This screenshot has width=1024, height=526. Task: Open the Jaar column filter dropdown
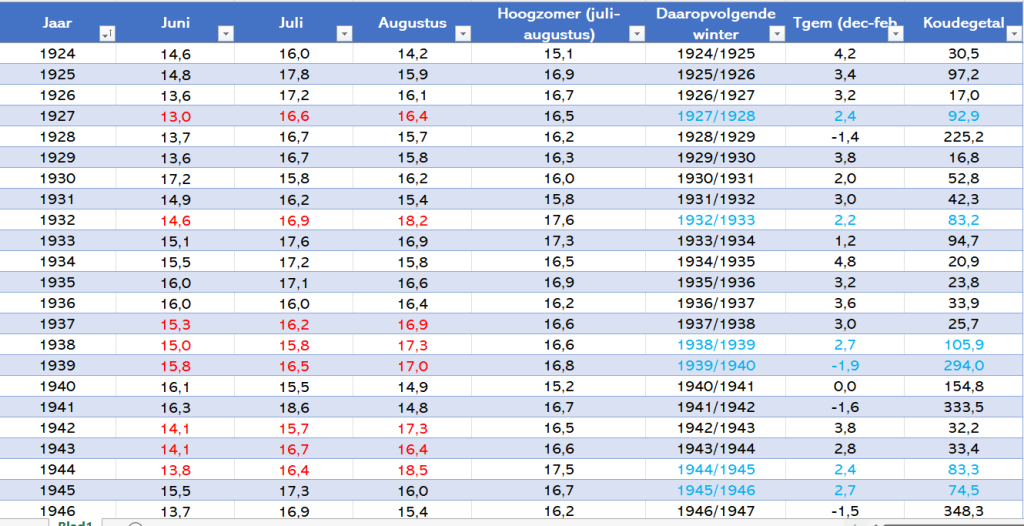coord(107,35)
